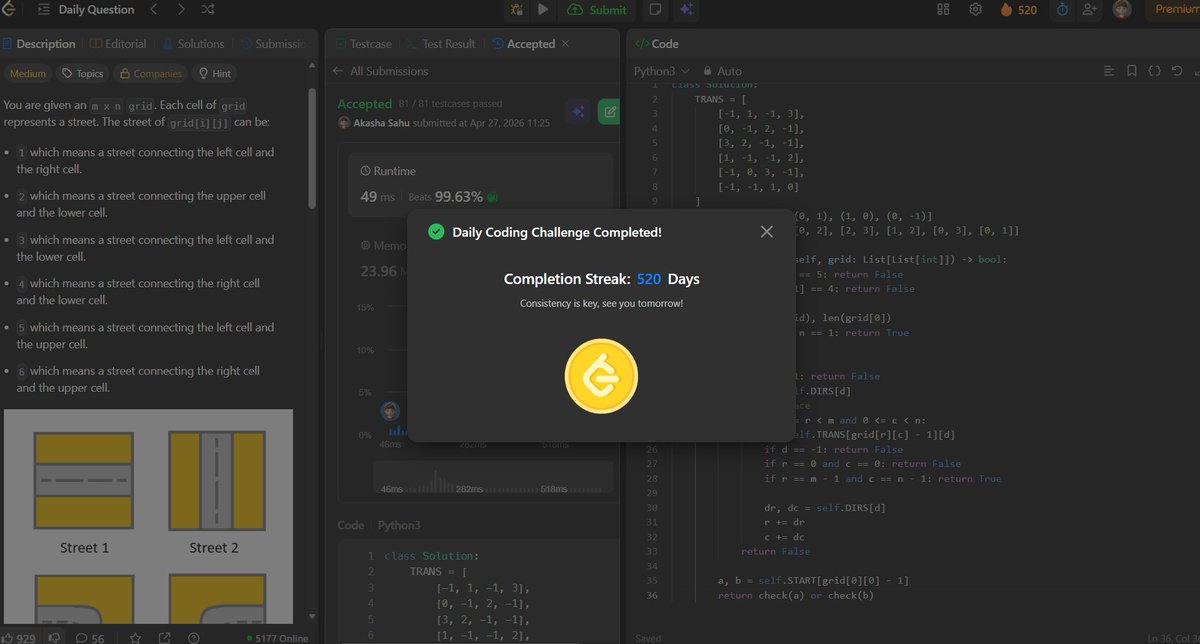Viewport: 1200px width, 644px height.
Task: Click the 520 completion streak number
Action: (649, 279)
